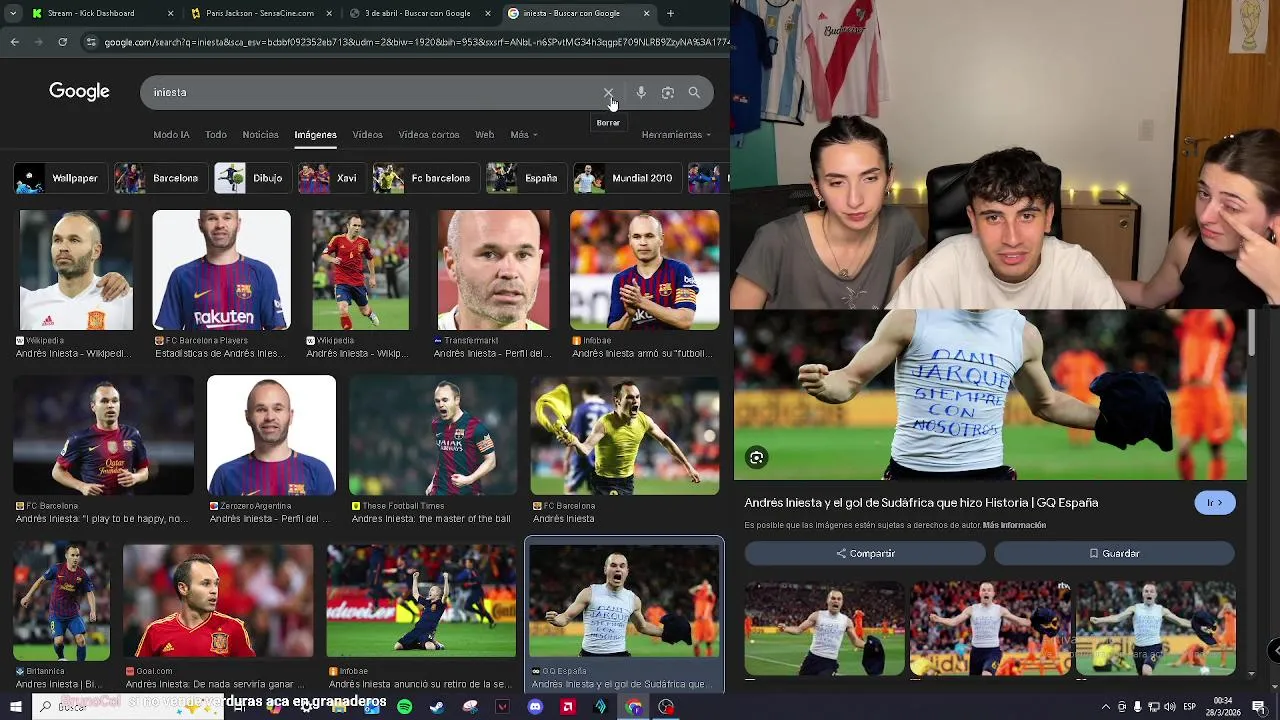Open Britannica Iniesta thumbnail
The height and width of the screenshot is (720, 1280).
point(62,601)
